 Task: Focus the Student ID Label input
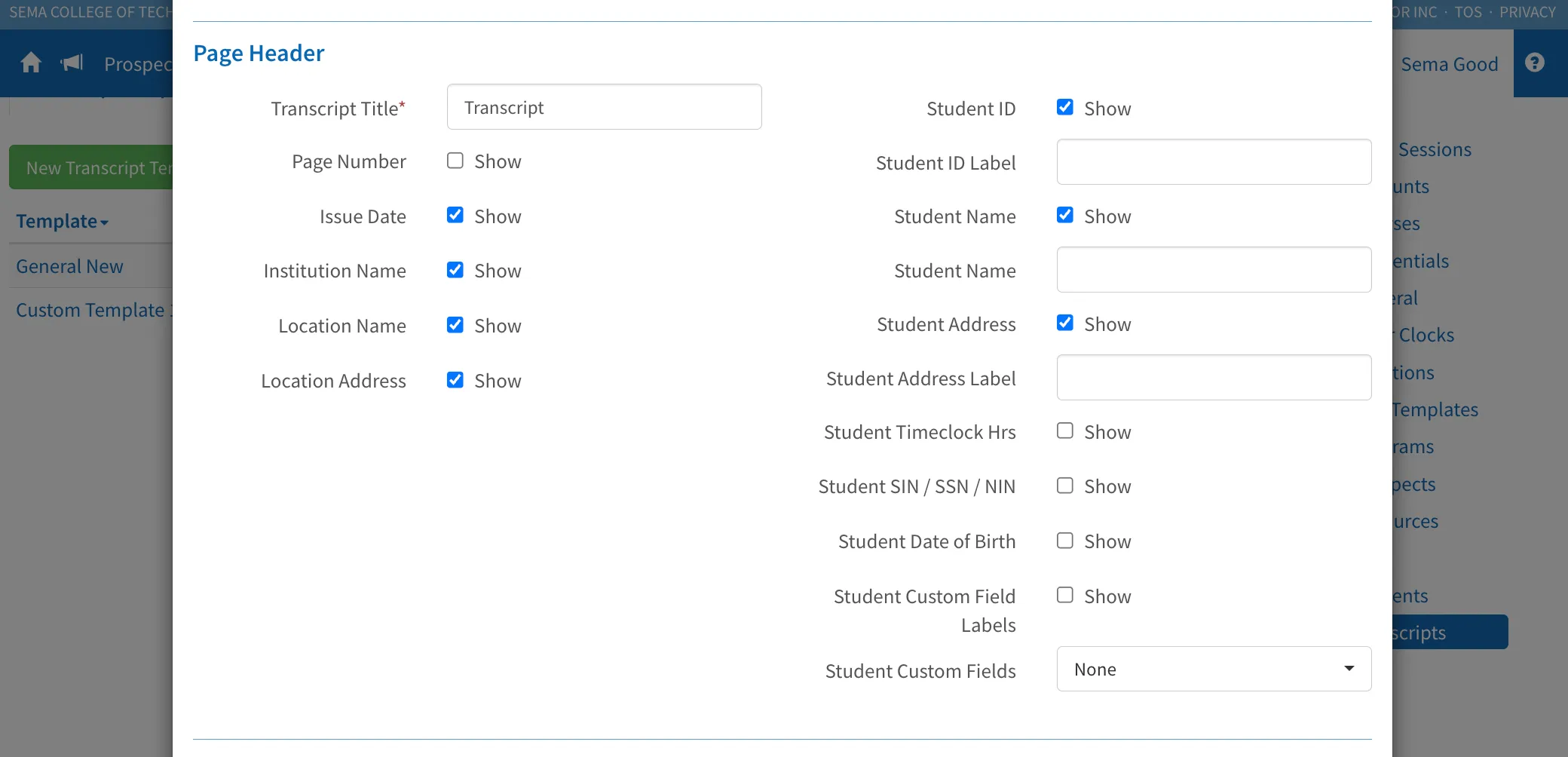pos(1214,161)
